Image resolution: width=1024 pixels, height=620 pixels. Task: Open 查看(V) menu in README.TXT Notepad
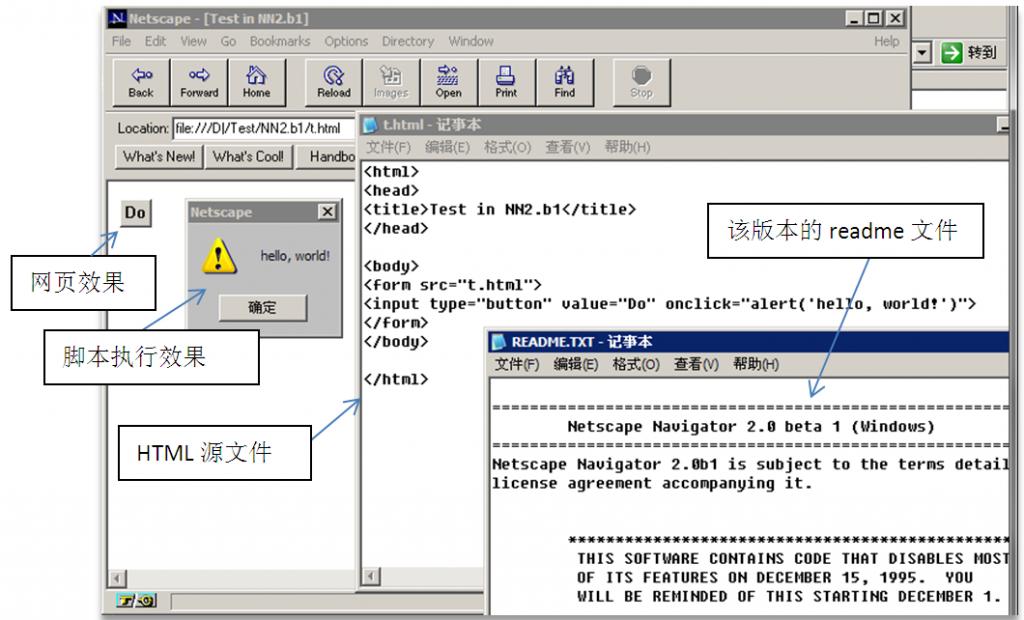click(x=696, y=364)
